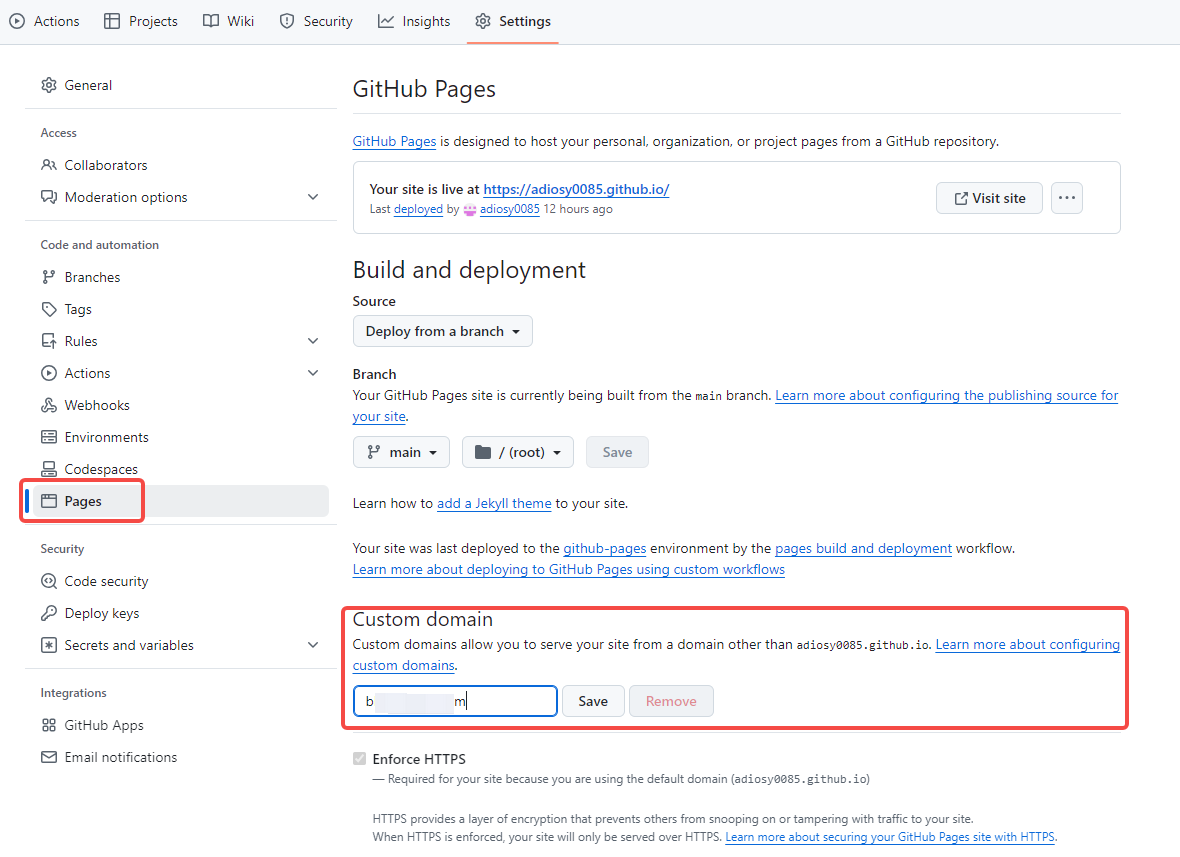Viewport: 1180px width, 857px height.
Task: Open the main branch selector dropdown
Action: tap(401, 452)
